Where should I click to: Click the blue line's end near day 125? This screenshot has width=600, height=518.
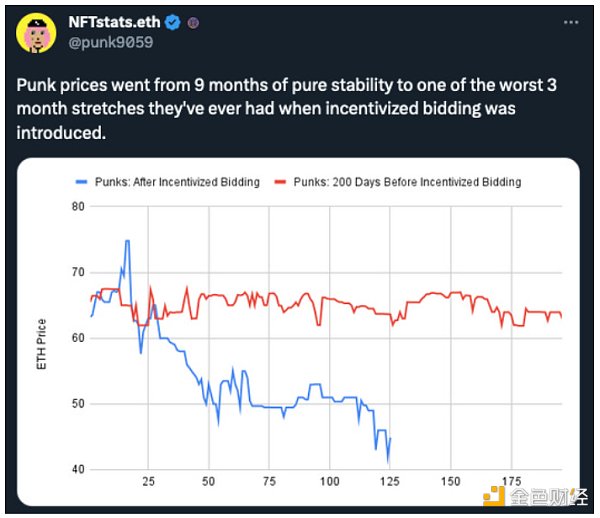(389, 440)
